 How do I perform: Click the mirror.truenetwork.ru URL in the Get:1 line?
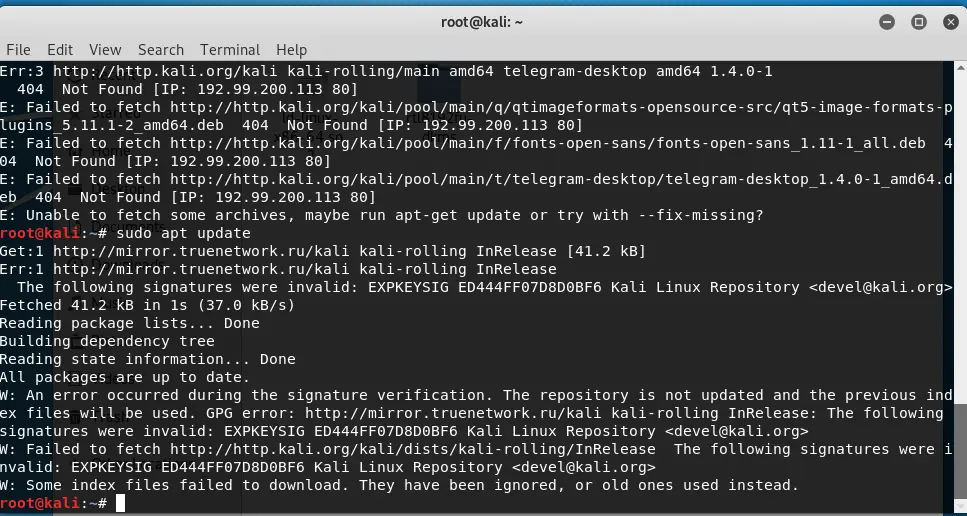(201, 252)
